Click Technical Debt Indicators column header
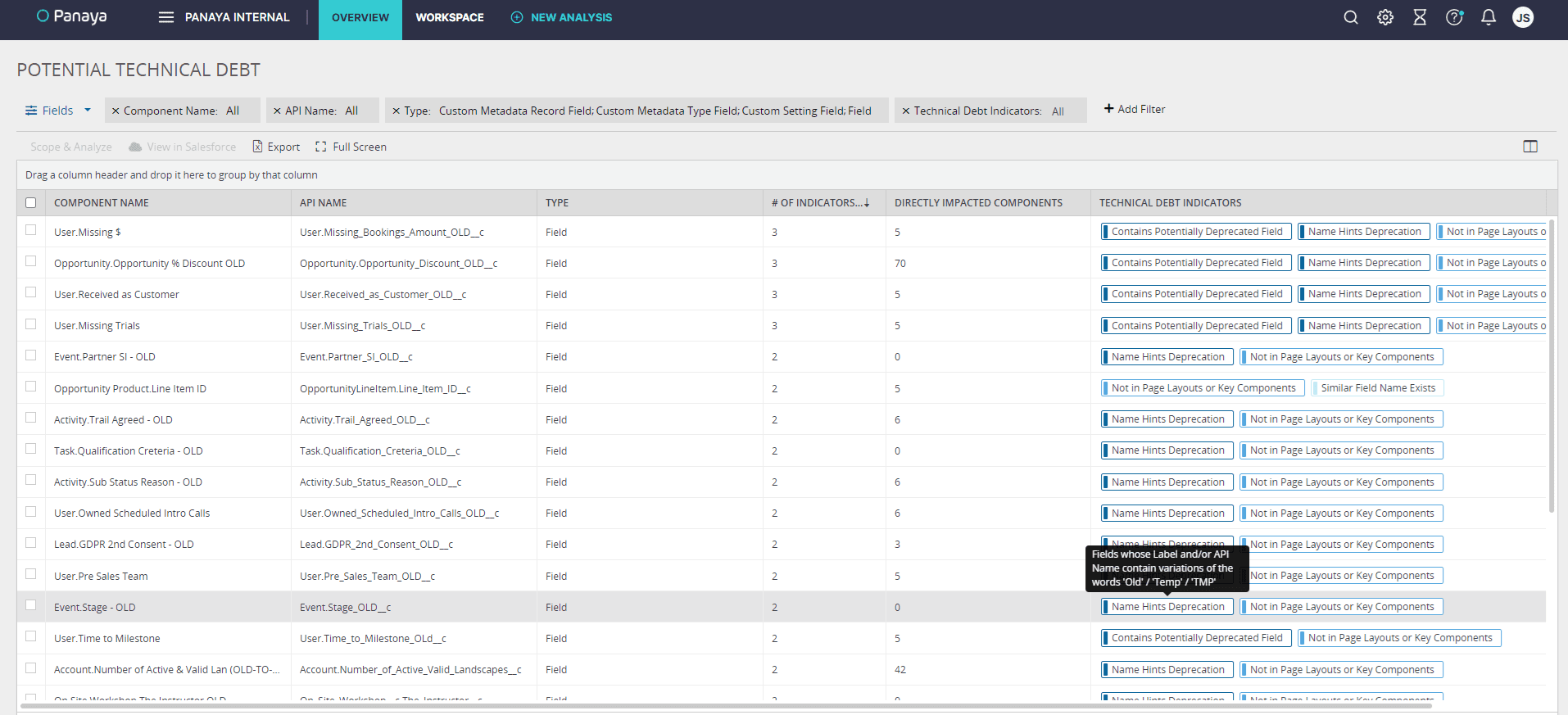 coord(1170,203)
